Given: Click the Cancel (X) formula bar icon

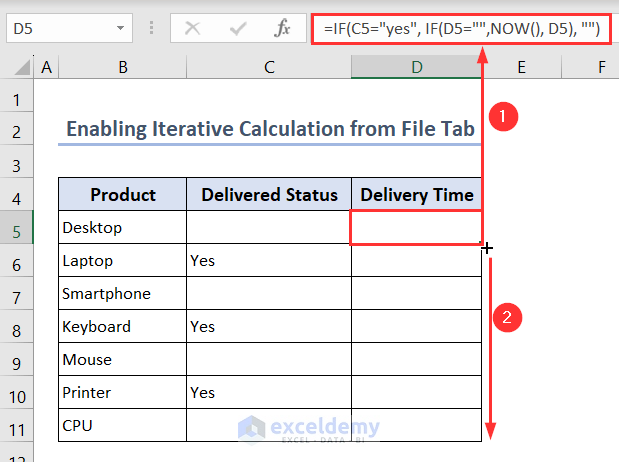Looking at the screenshot, I should pos(193,28).
